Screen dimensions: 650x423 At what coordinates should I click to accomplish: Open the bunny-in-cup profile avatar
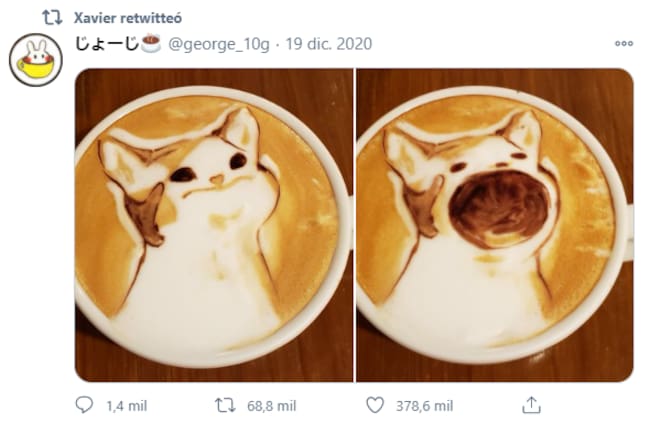click(36, 60)
